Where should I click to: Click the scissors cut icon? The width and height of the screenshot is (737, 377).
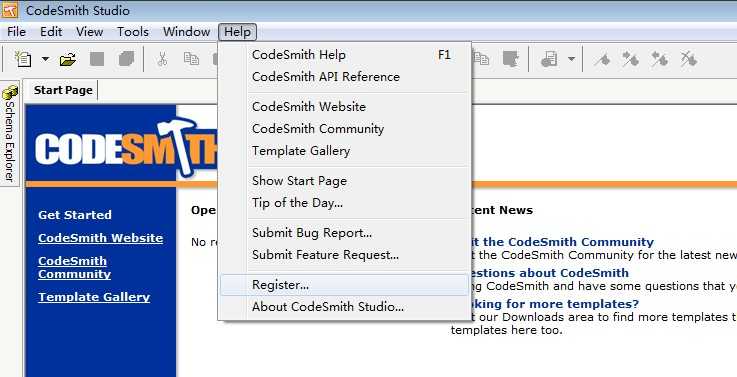point(162,59)
